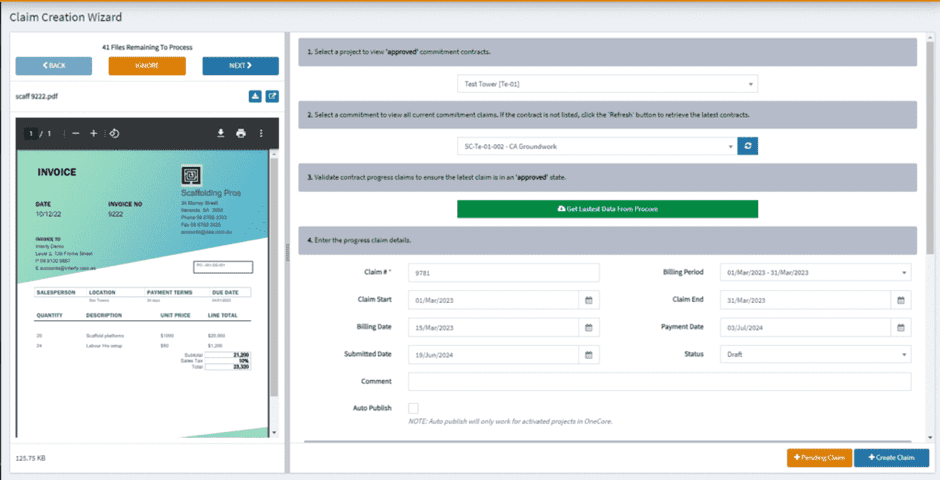Click Get Latest Data From Procore
This screenshot has width=940, height=480.
pyautogui.click(x=607, y=209)
